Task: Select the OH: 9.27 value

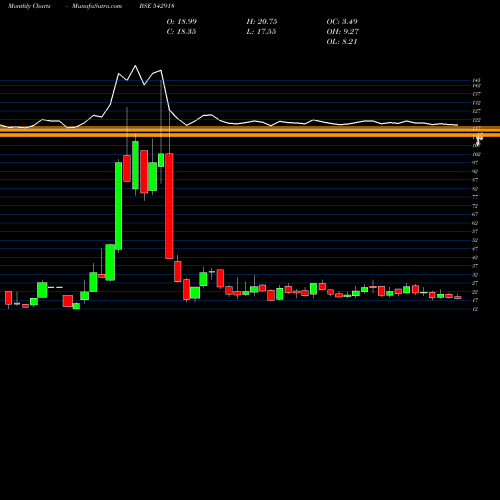Action: [x=343, y=32]
